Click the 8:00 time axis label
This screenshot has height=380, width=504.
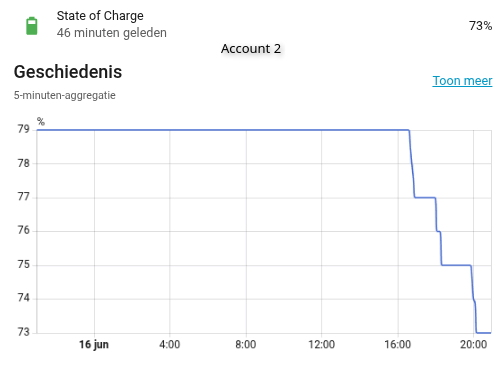coord(246,344)
